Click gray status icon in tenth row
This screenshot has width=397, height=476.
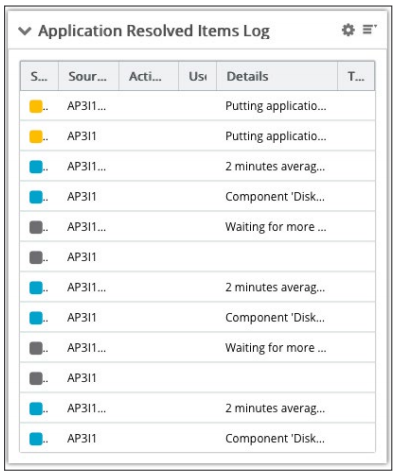pyautogui.click(x=36, y=378)
